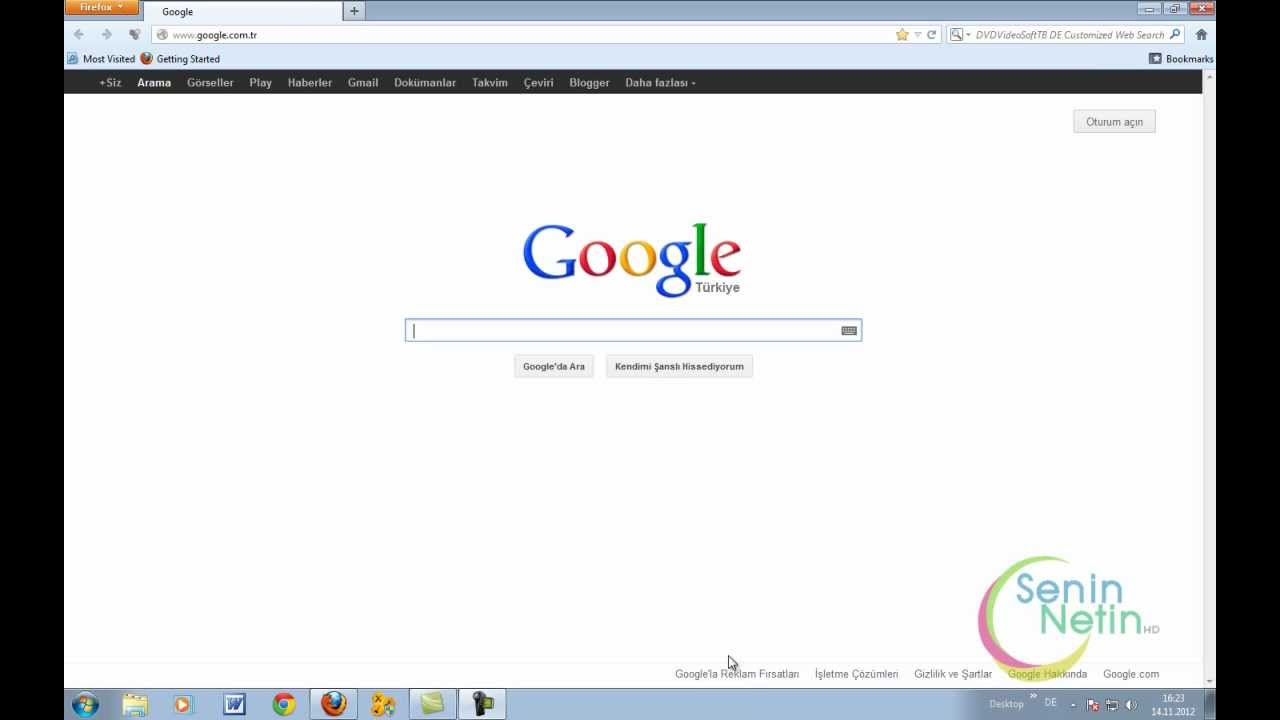The width and height of the screenshot is (1280, 720).
Task: Show hidden tray icons arrow
Action: coord(1073,704)
